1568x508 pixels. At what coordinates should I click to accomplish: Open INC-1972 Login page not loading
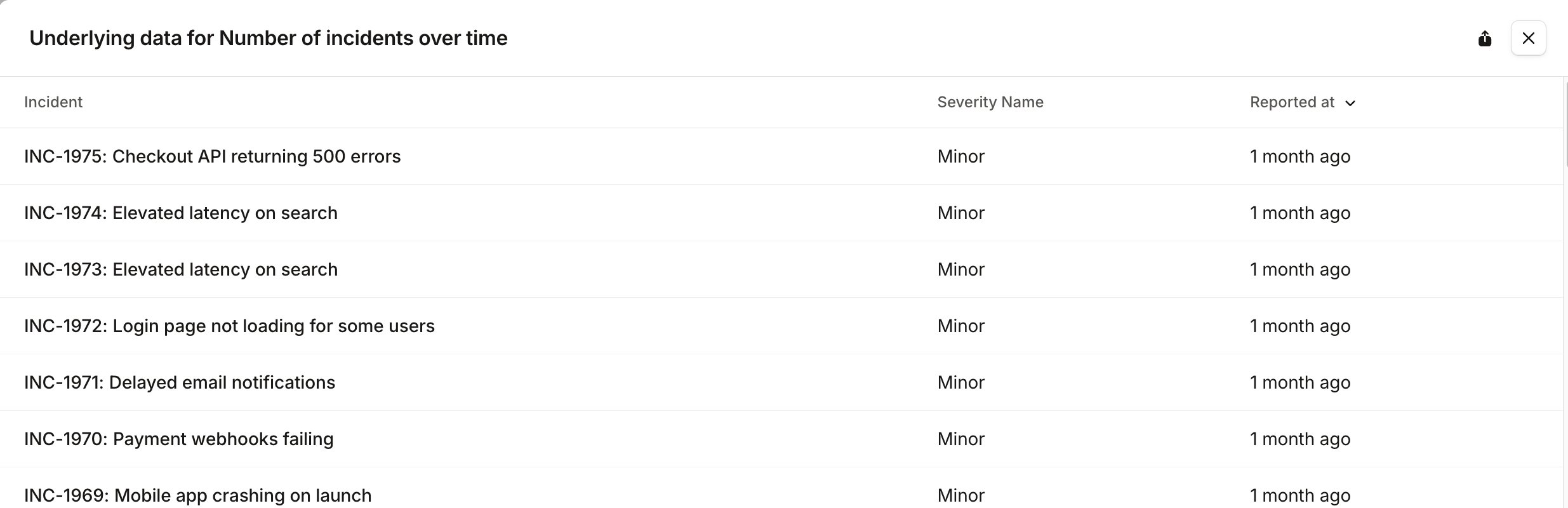(229, 326)
